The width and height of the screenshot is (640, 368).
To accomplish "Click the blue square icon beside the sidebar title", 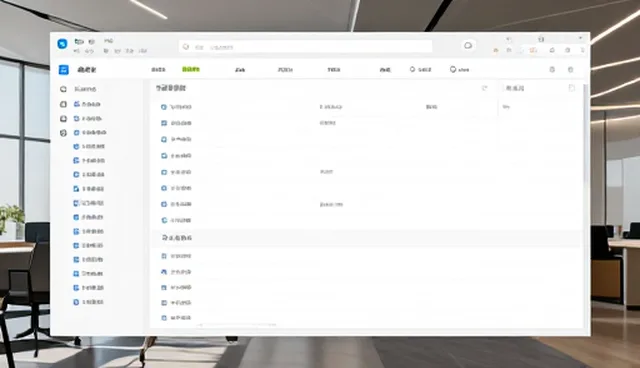I will pos(64,70).
